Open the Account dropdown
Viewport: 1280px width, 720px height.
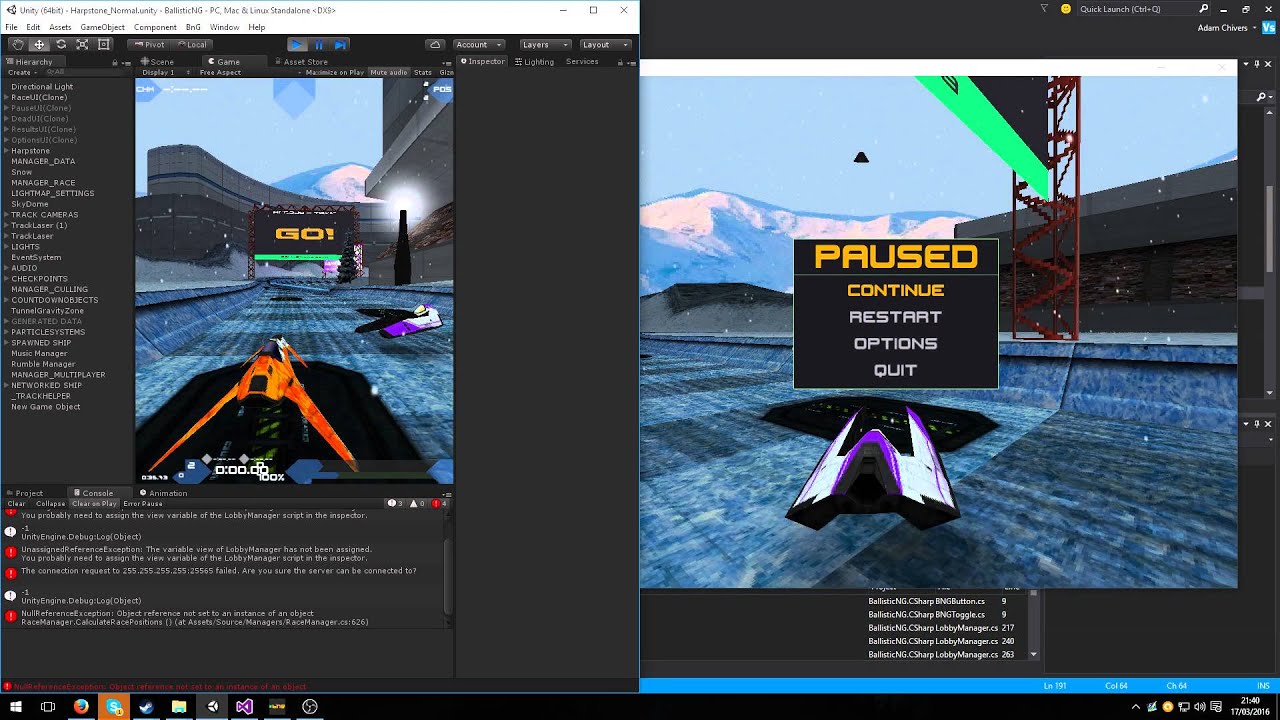pos(477,44)
